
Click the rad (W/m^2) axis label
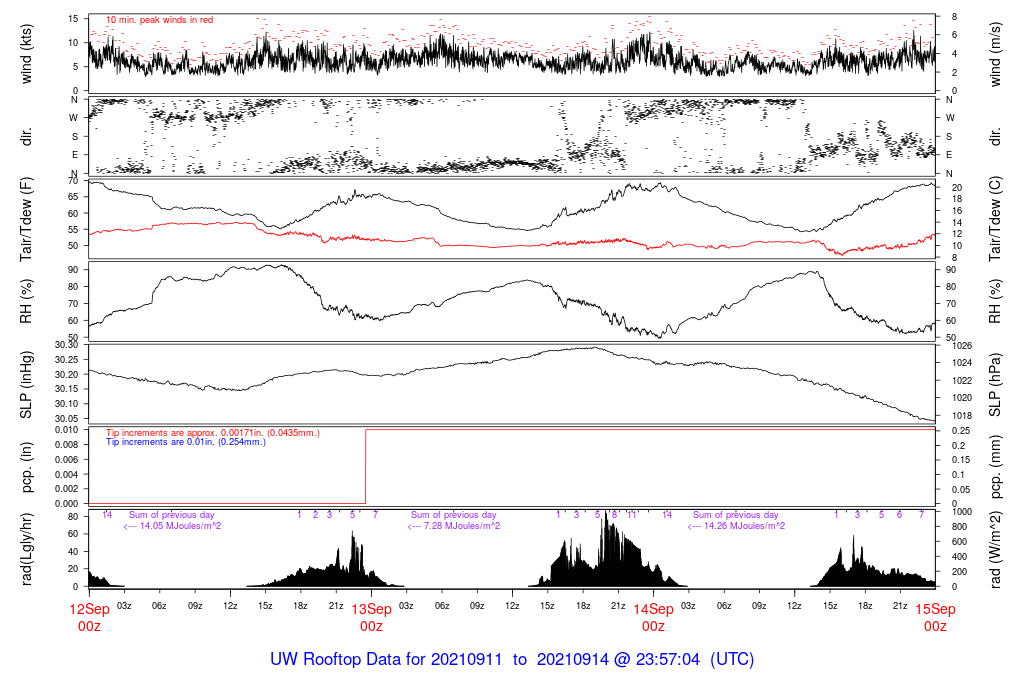click(997, 548)
